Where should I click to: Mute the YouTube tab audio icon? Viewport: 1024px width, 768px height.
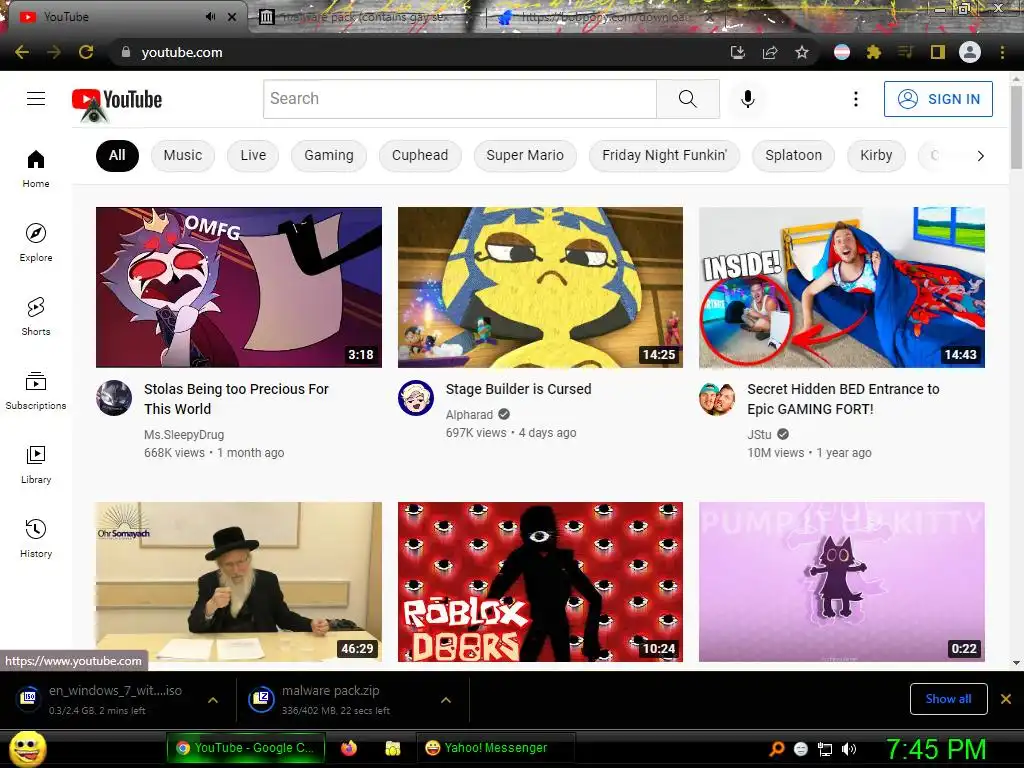point(210,17)
